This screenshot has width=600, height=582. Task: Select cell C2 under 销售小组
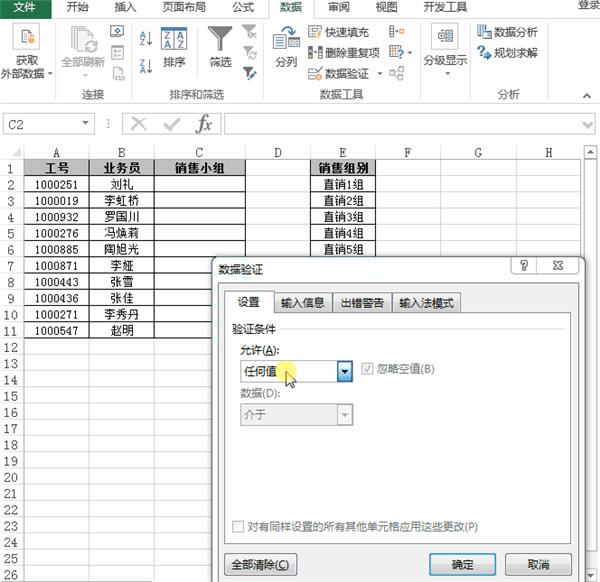(199, 184)
